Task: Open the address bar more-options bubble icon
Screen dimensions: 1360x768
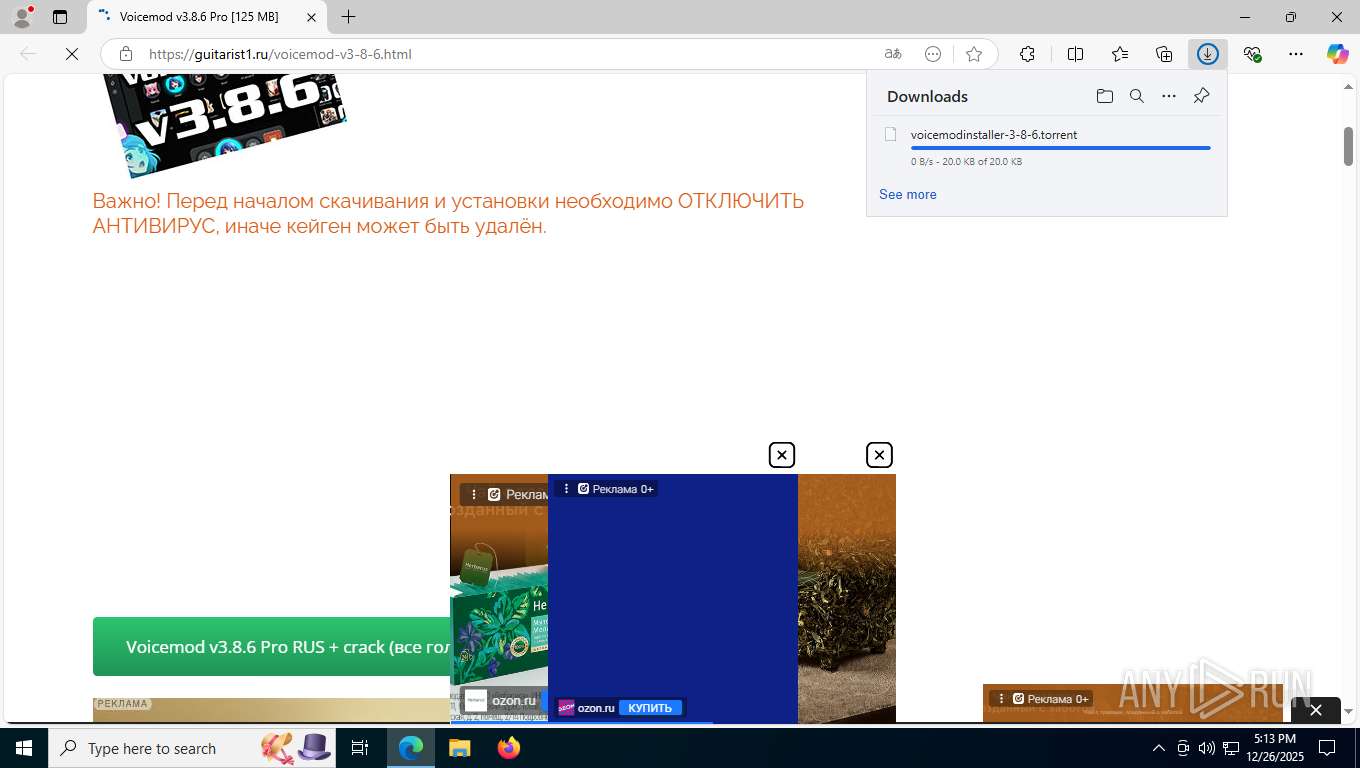Action: click(x=933, y=54)
